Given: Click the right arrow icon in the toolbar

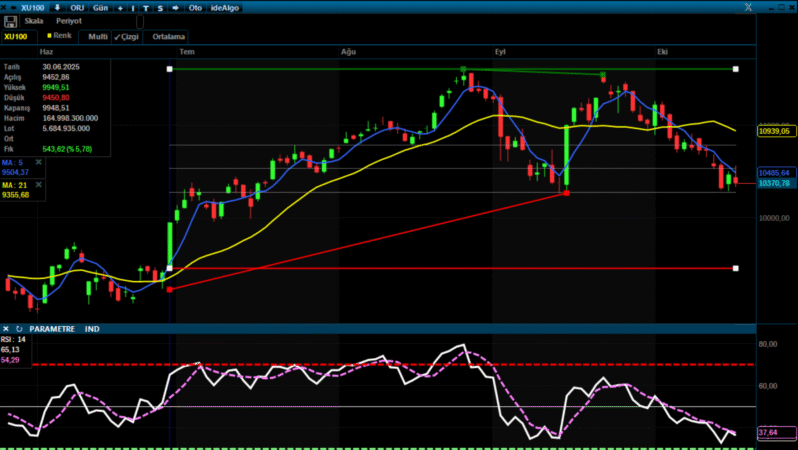Looking at the screenshot, I should click(x=176, y=7).
